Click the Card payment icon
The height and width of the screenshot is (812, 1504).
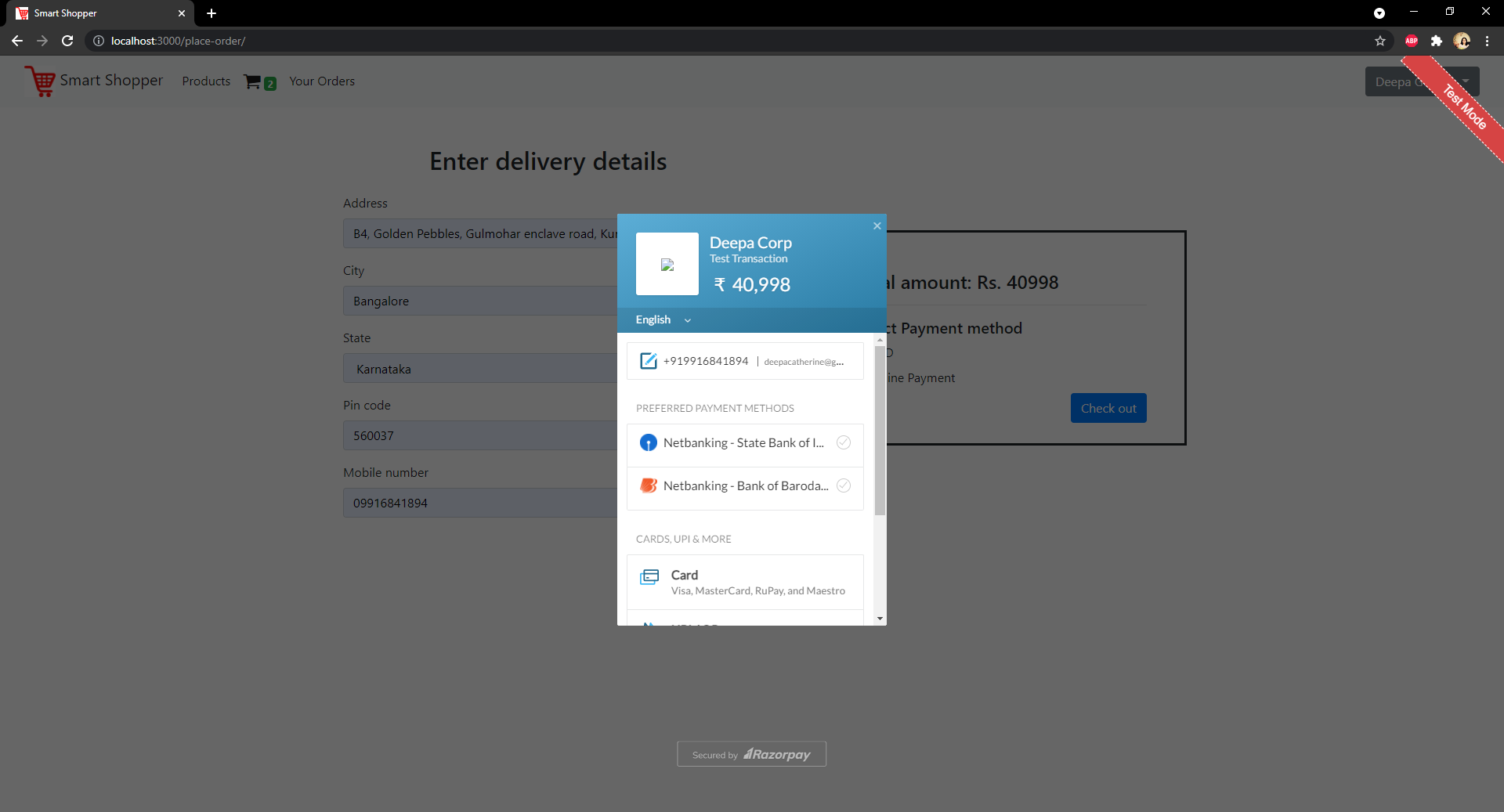649,577
